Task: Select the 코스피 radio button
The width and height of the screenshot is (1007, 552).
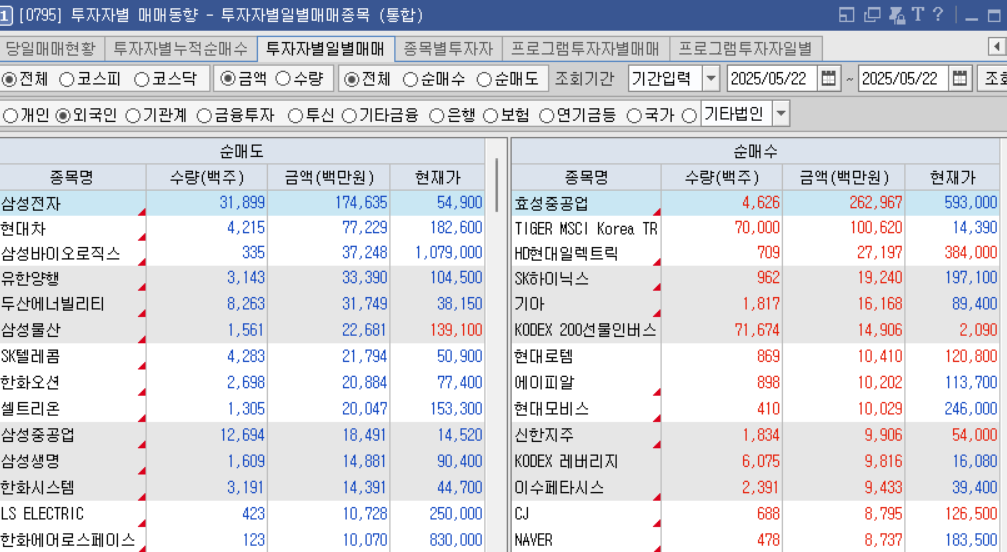Action: (66, 80)
